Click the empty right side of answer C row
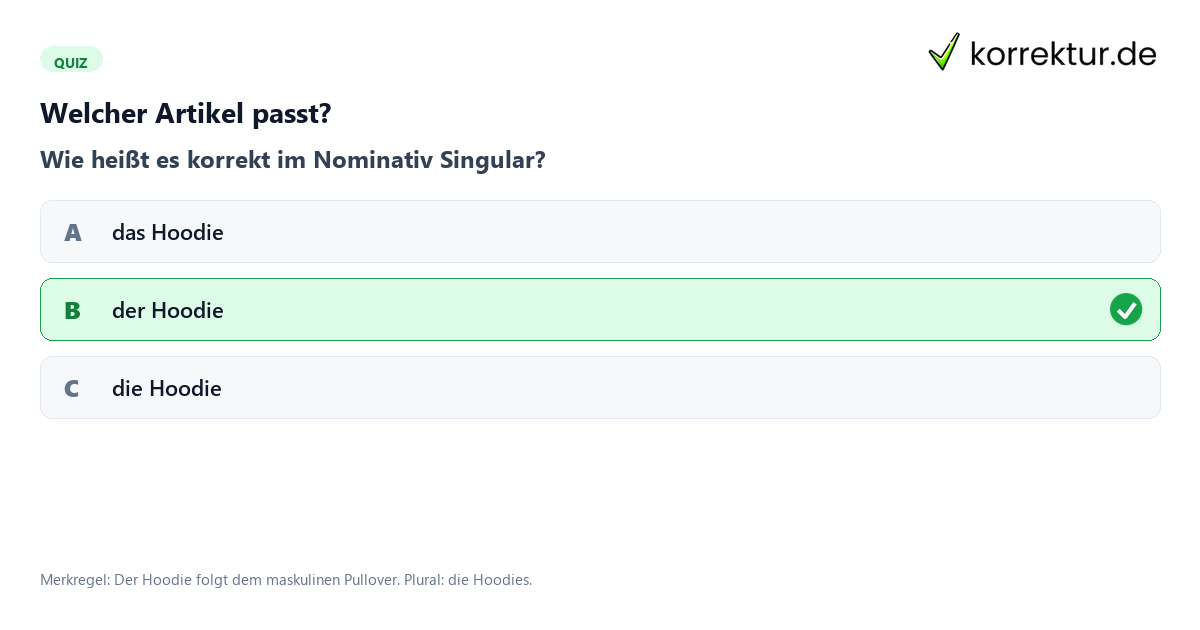Screen dimensions: 1200x630 [900, 388]
